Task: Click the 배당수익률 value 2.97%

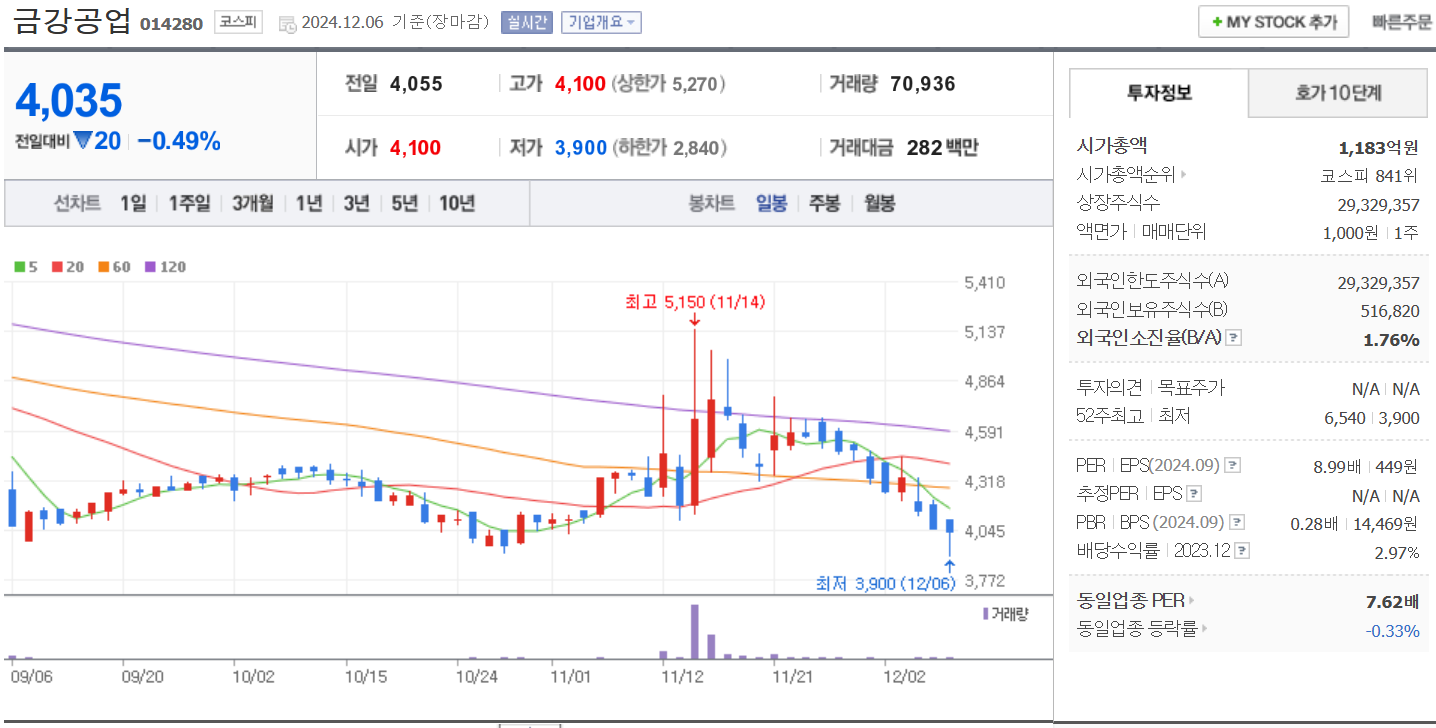Action: point(1396,552)
